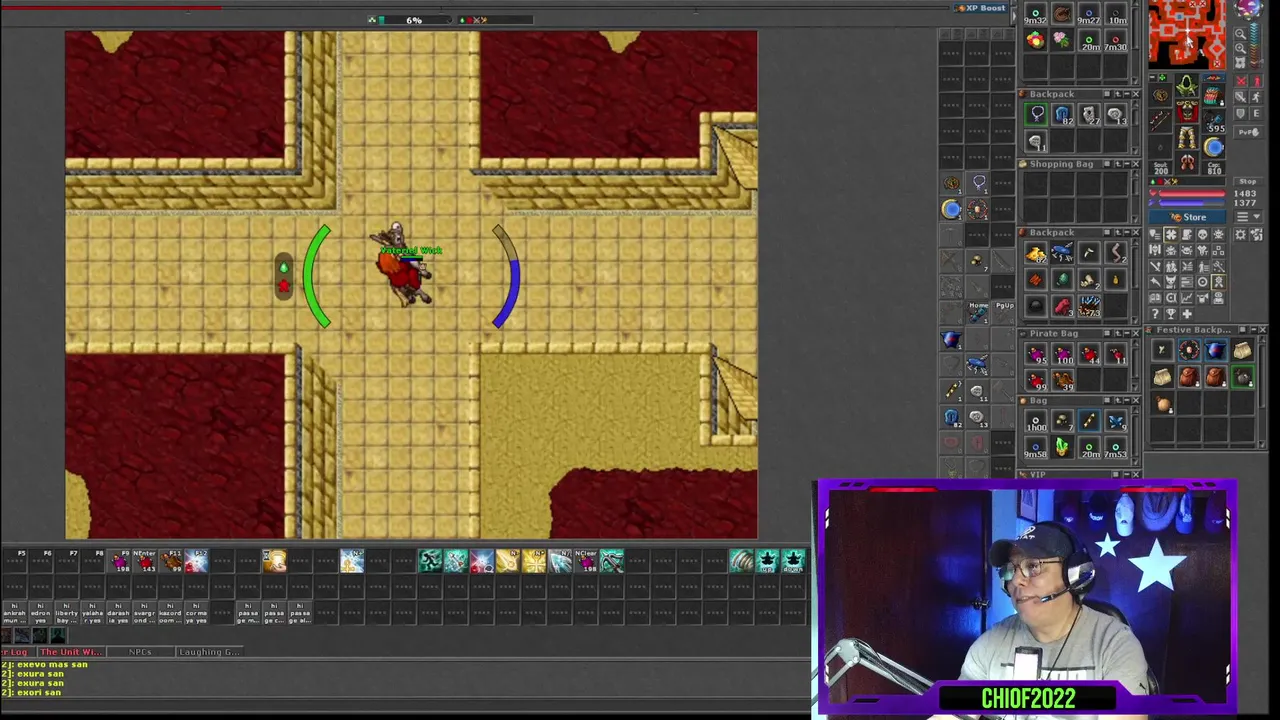Enable offensive sword fight mode

click(x=1240, y=97)
